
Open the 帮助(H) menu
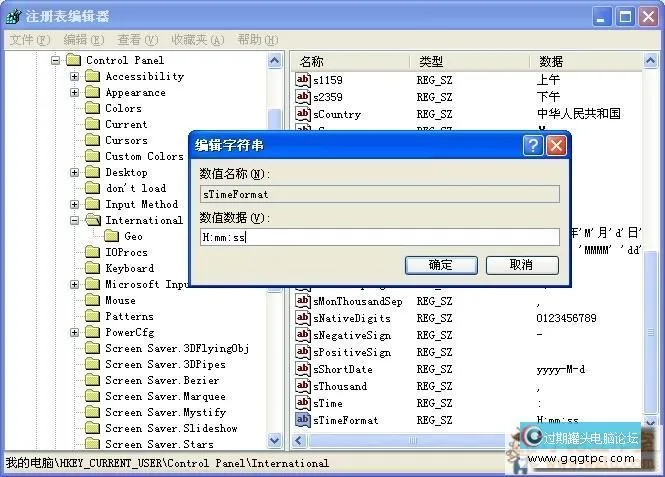coord(258,40)
